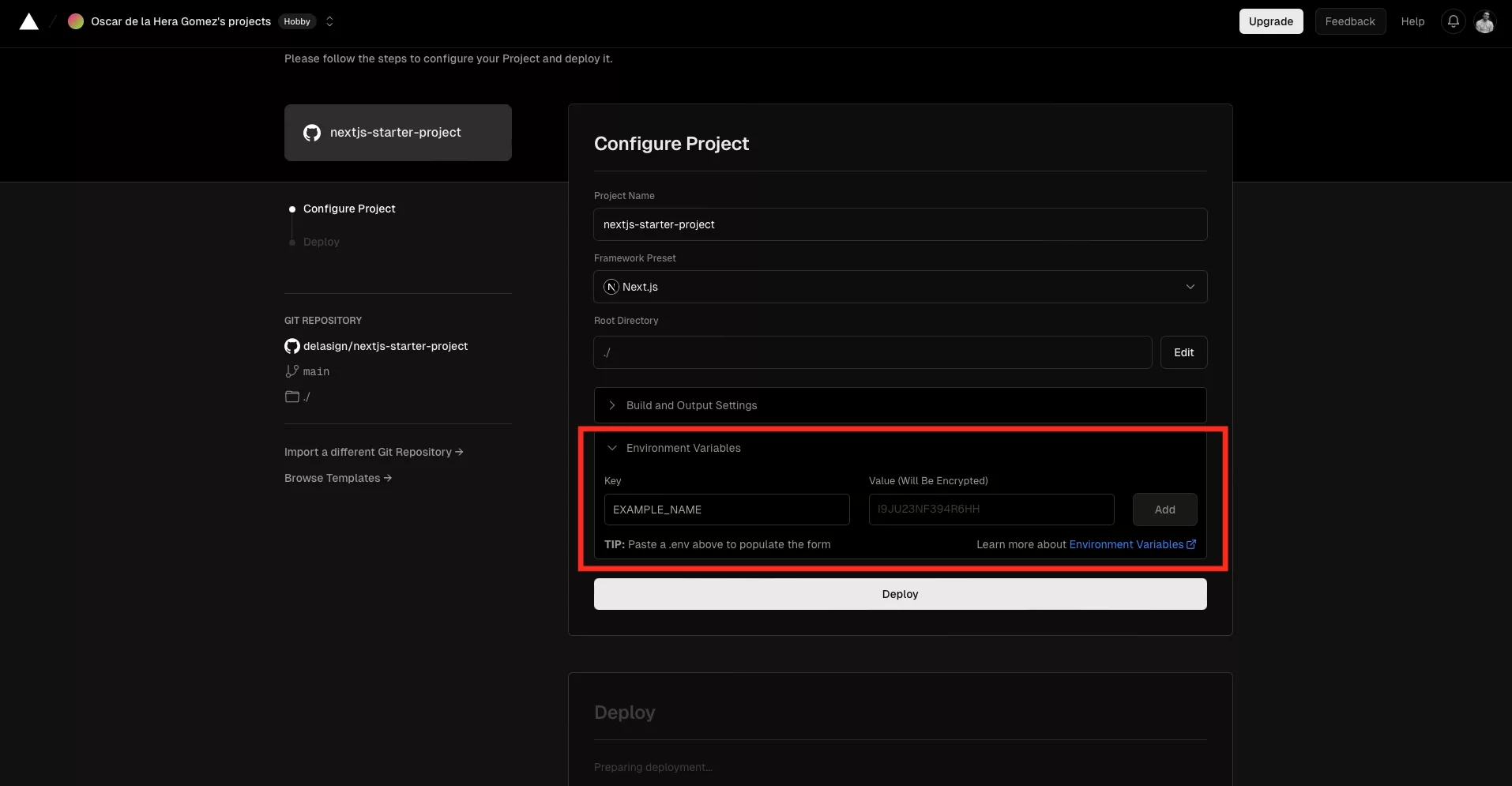Select the Deploy step in sidebar
The width and height of the screenshot is (1512, 786).
coord(322,242)
